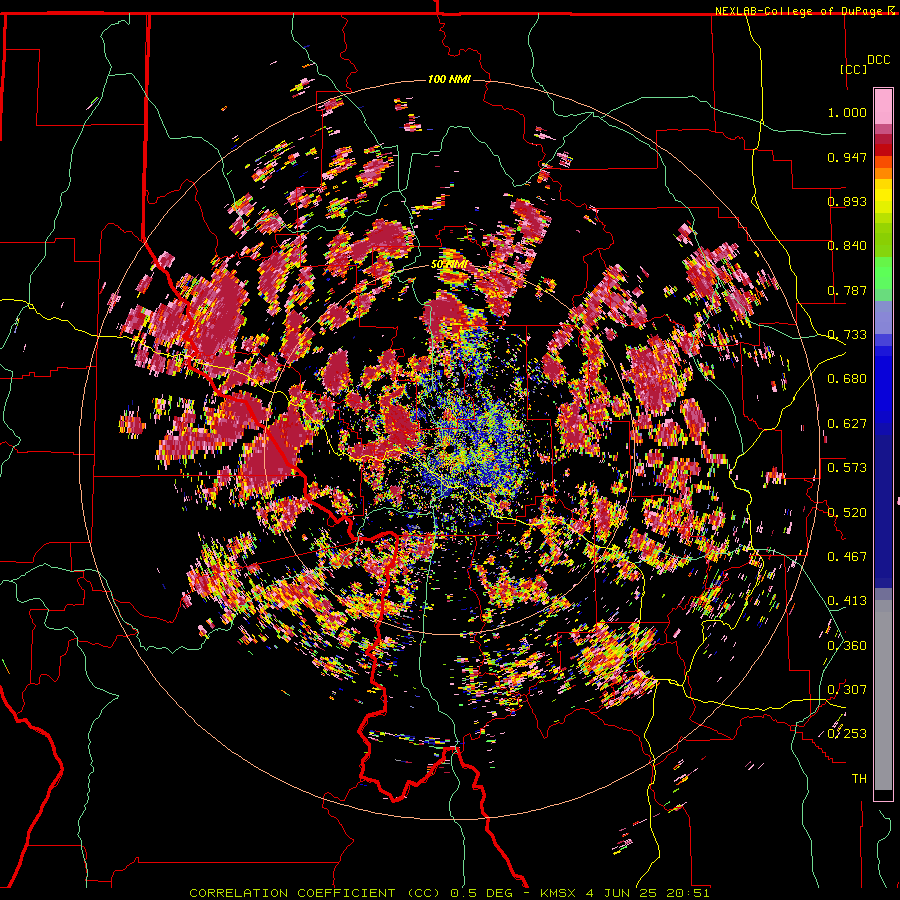900x900 pixels.
Task: Click the 0.893 legend value
Action: pos(847,201)
